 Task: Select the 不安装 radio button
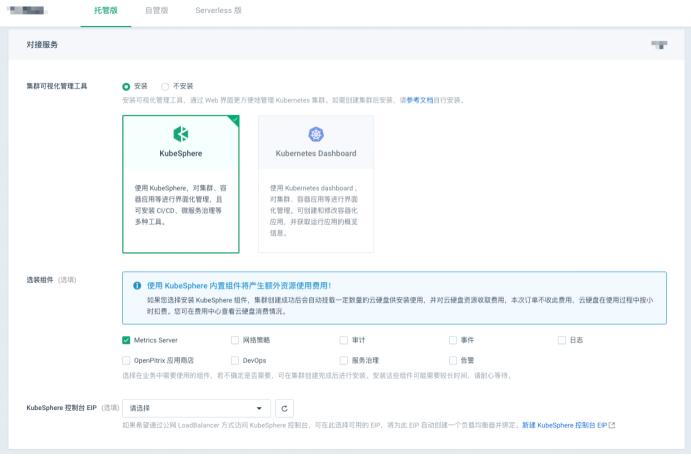coord(165,86)
